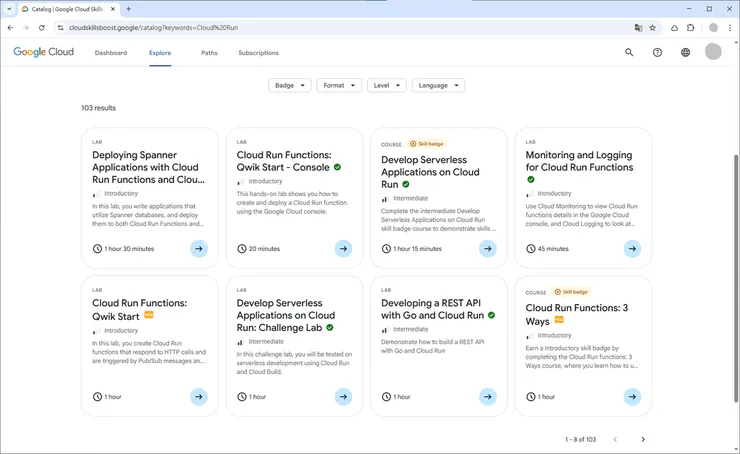Open Monitoring and Logging for Cloud Run Functions
Image resolution: width=740 pixels, height=454 pixels.
click(x=579, y=161)
